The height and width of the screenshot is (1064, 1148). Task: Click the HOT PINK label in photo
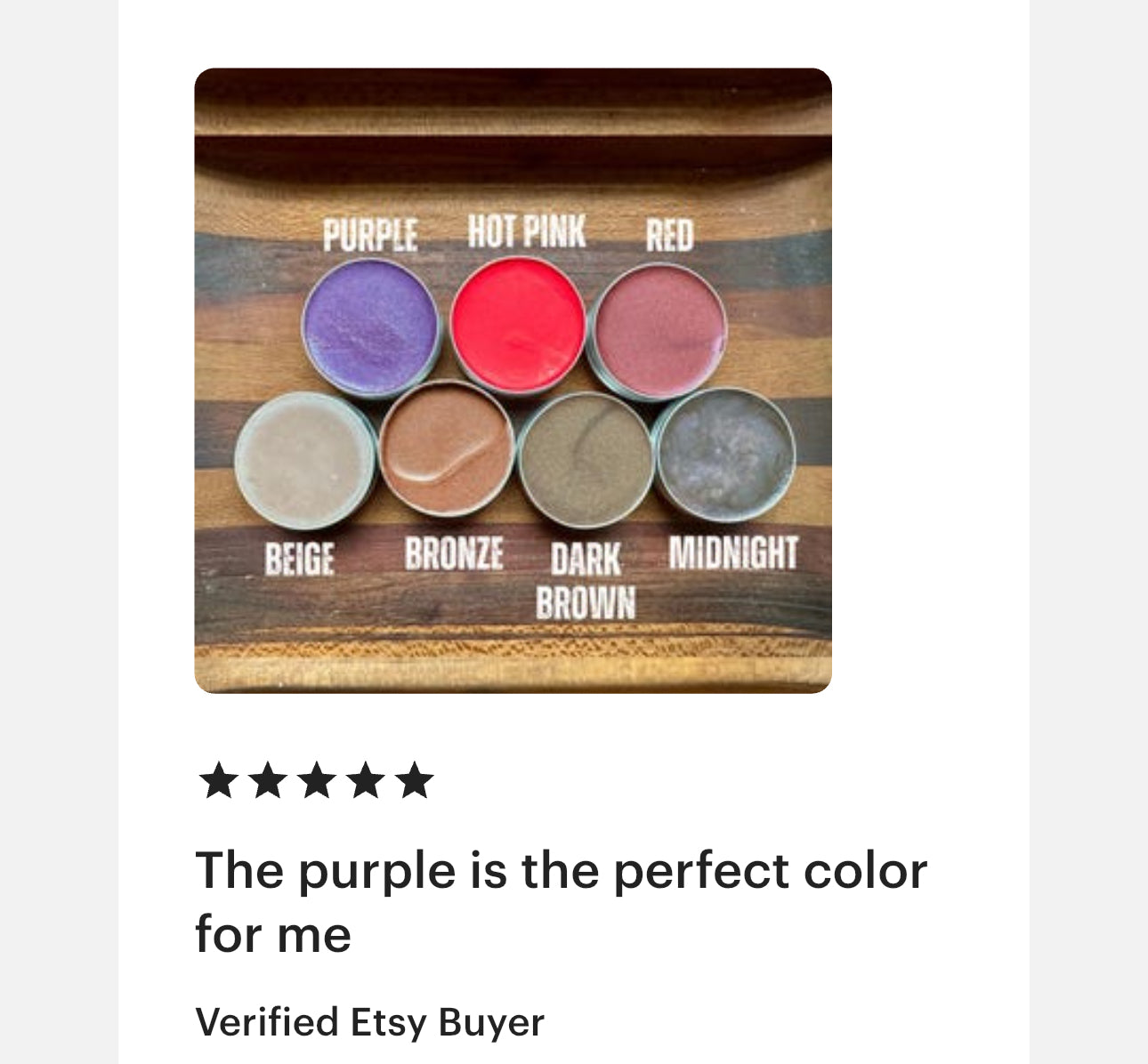(x=527, y=231)
